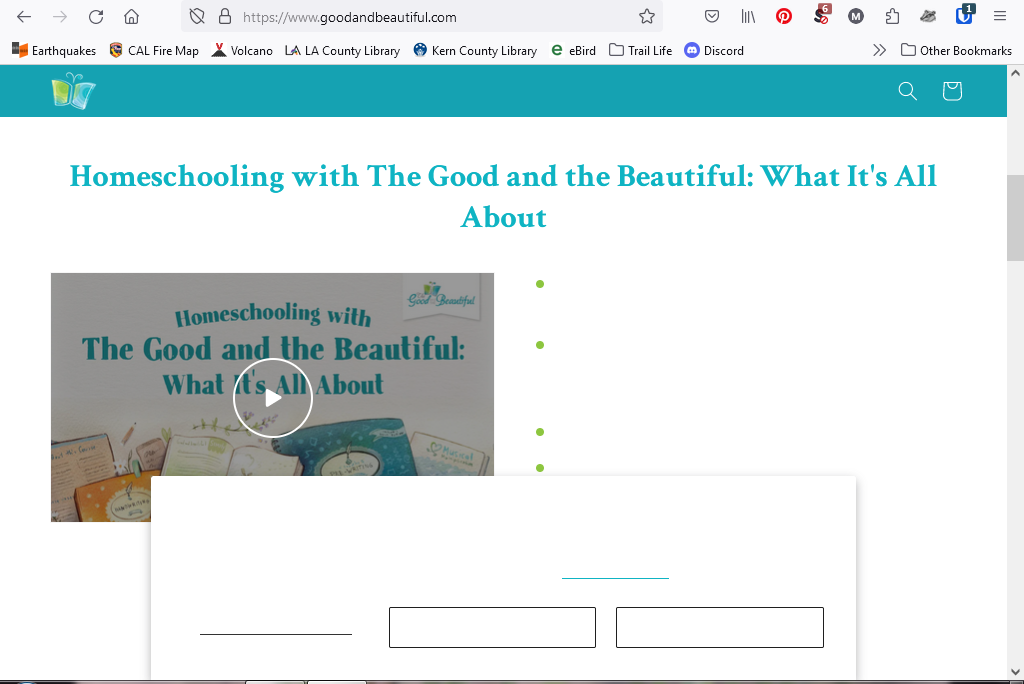1024x684 pixels.
Task: Reload the current page
Action: (x=96, y=17)
